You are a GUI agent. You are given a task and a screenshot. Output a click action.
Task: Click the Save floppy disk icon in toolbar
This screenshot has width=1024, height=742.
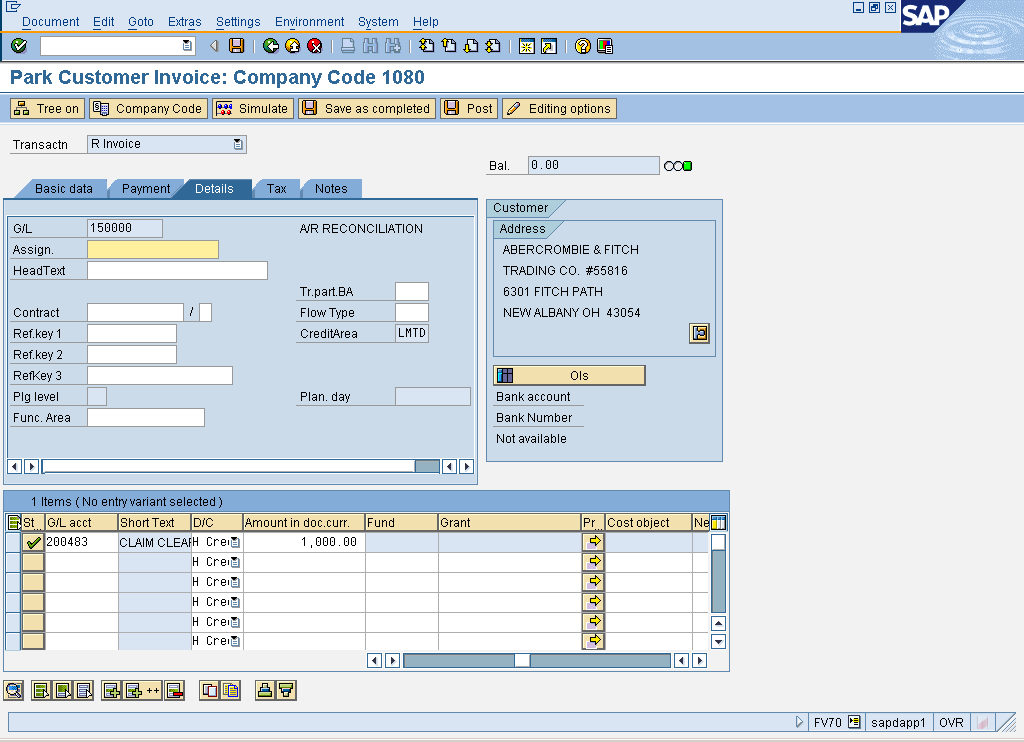click(x=236, y=46)
